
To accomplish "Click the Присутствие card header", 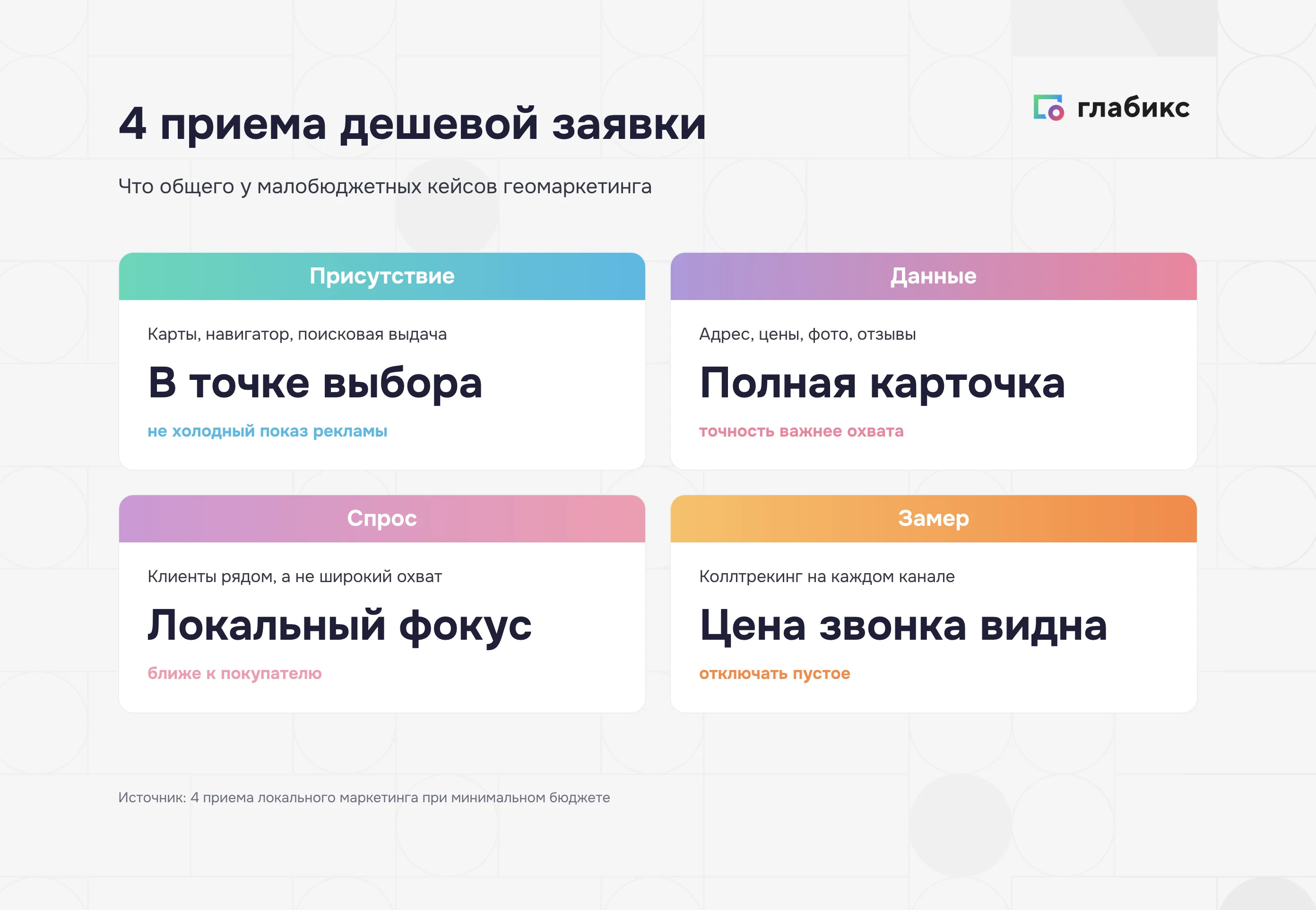I will pyautogui.click(x=382, y=276).
